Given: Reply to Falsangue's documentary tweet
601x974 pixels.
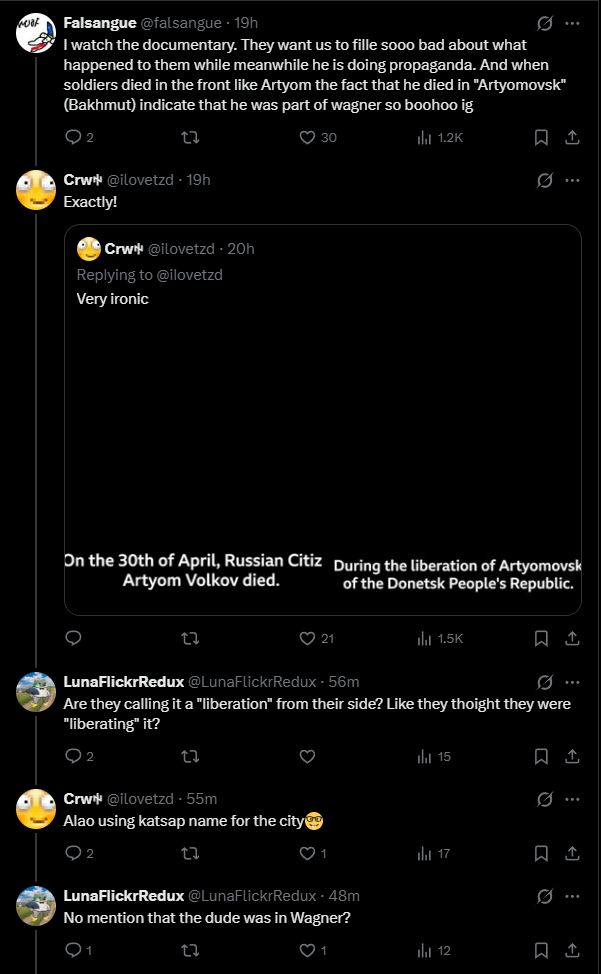Looking at the screenshot, I should pos(72,137).
